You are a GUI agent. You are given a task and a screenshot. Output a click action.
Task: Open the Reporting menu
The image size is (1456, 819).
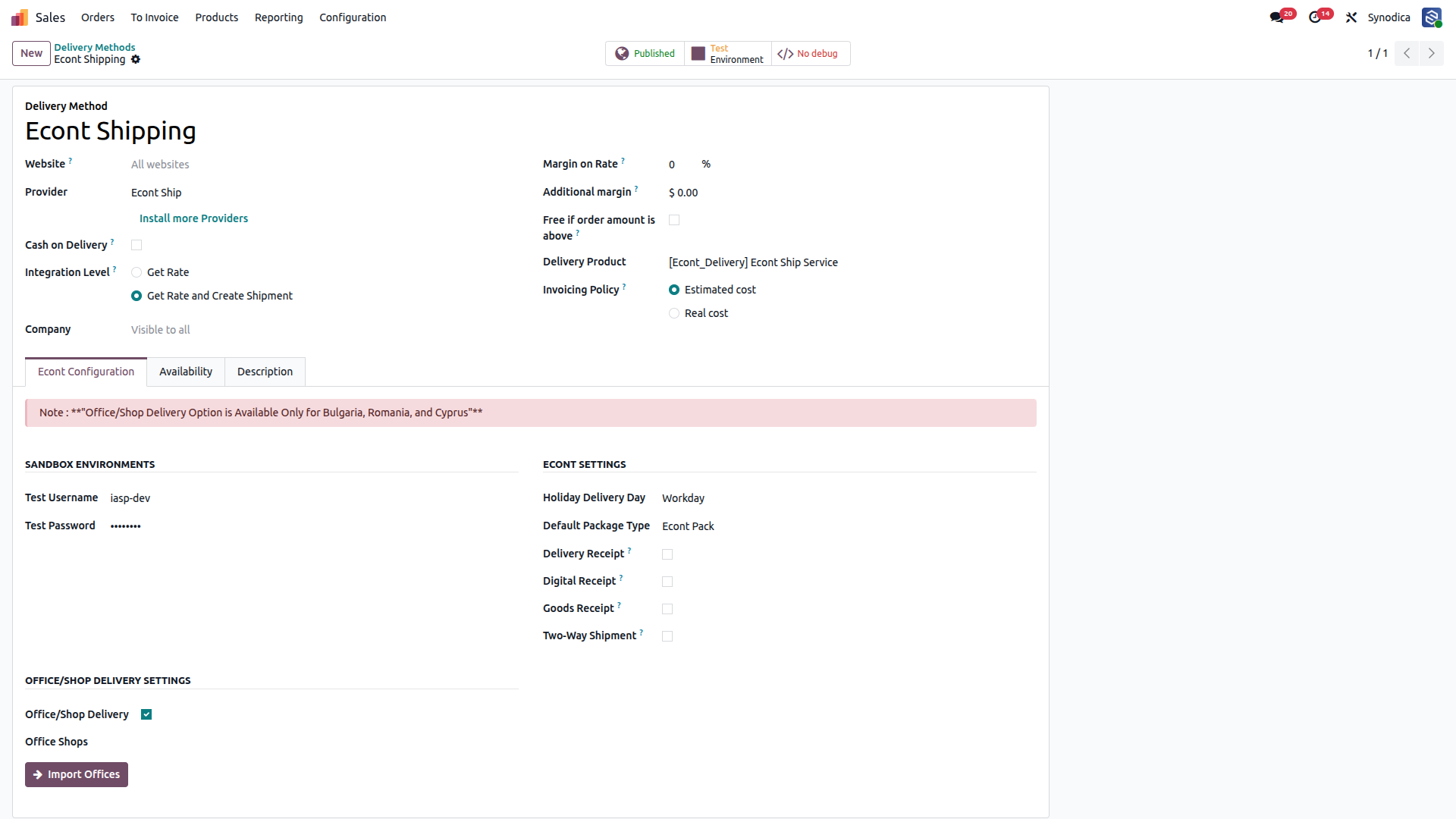pos(279,17)
